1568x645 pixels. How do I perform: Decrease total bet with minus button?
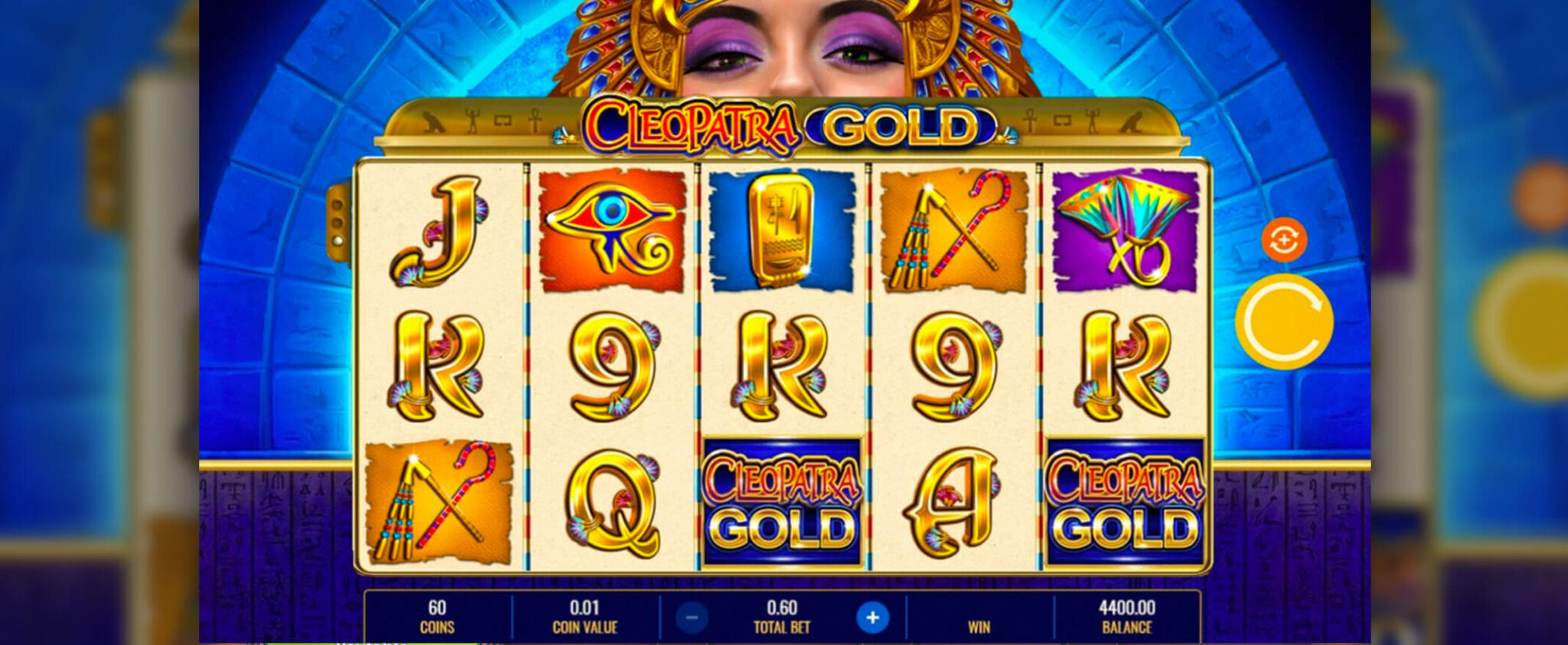click(x=691, y=617)
